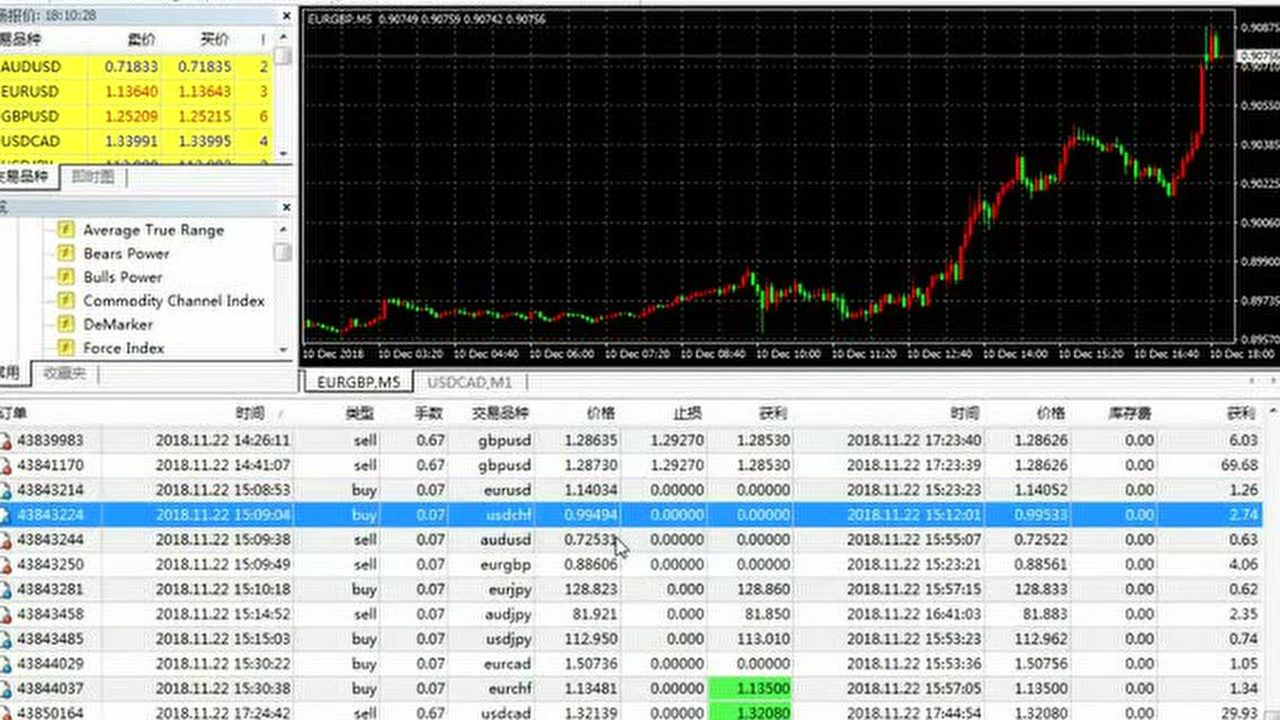Click the DeMarker indicator icon
Image resolution: width=1280 pixels, height=720 pixels.
click(66, 324)
